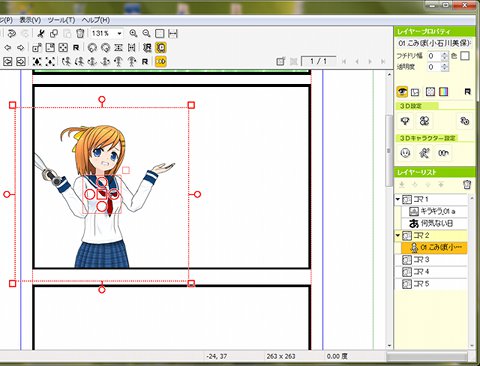Click the first pose figure icon in third row
Viewport: 480px width, 366px height.
pyautogui.click(x=66, y=62)
